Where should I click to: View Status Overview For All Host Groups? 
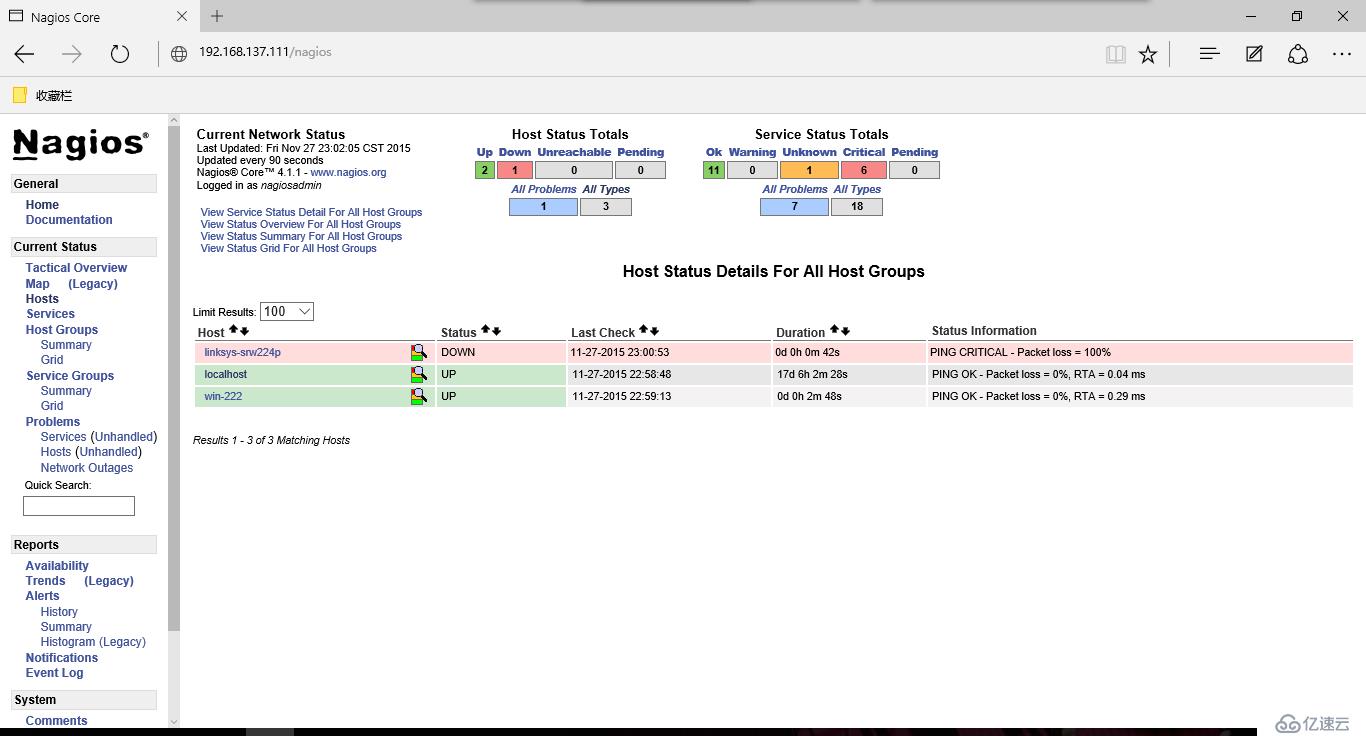pyautogui.click(x=300, y=224)
